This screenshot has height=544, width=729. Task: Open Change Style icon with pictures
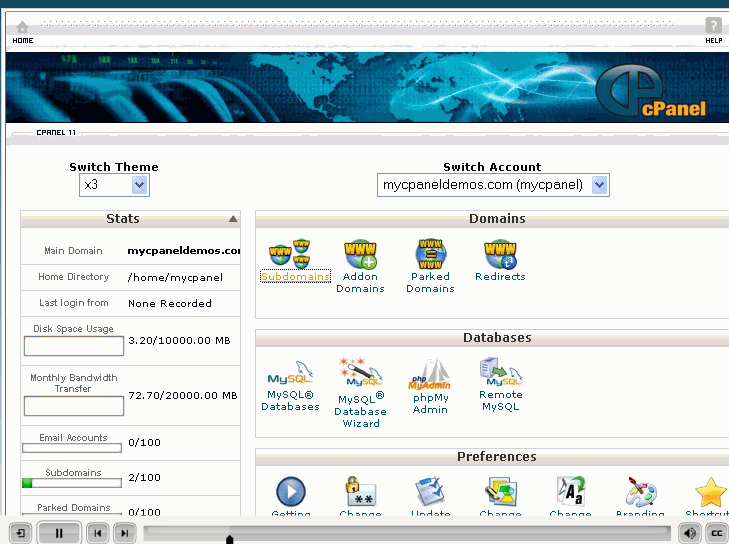(x=500, y=491)
